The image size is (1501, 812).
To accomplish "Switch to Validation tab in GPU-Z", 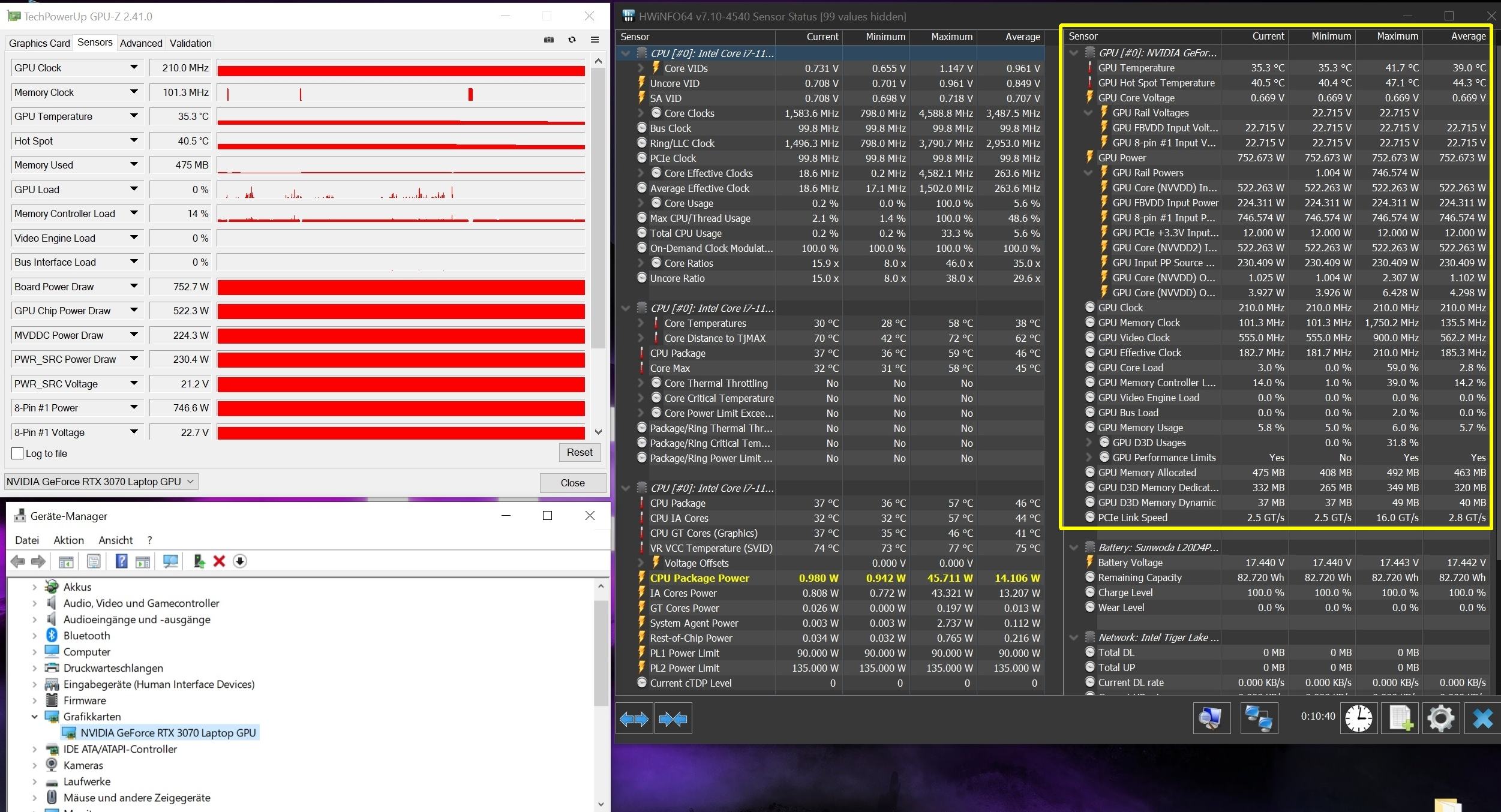I will click(190, 43).
